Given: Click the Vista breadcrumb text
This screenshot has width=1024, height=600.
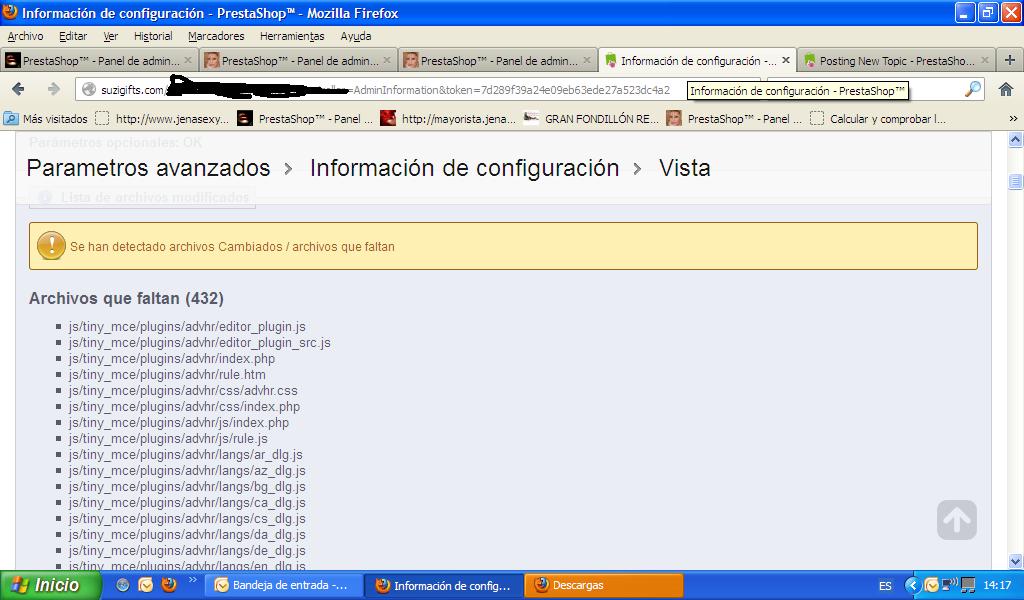Looking at the screenshot, I should tap(684, 168).
